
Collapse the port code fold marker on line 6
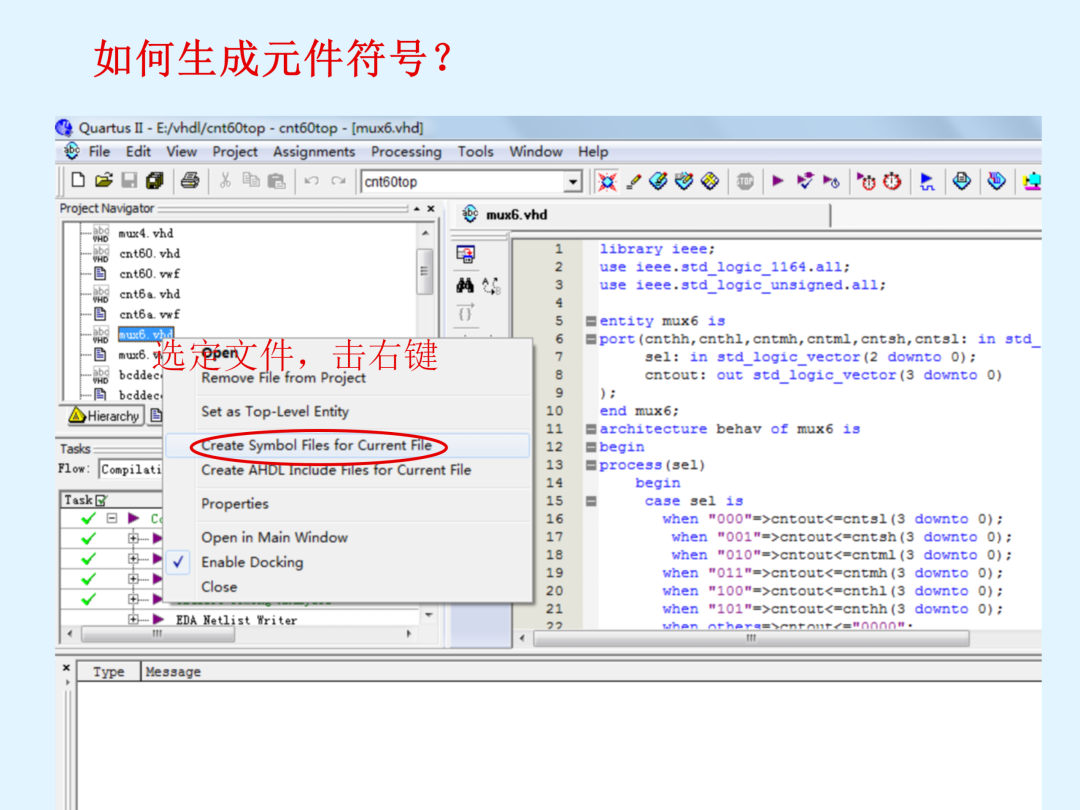click(x=591, y=339)
